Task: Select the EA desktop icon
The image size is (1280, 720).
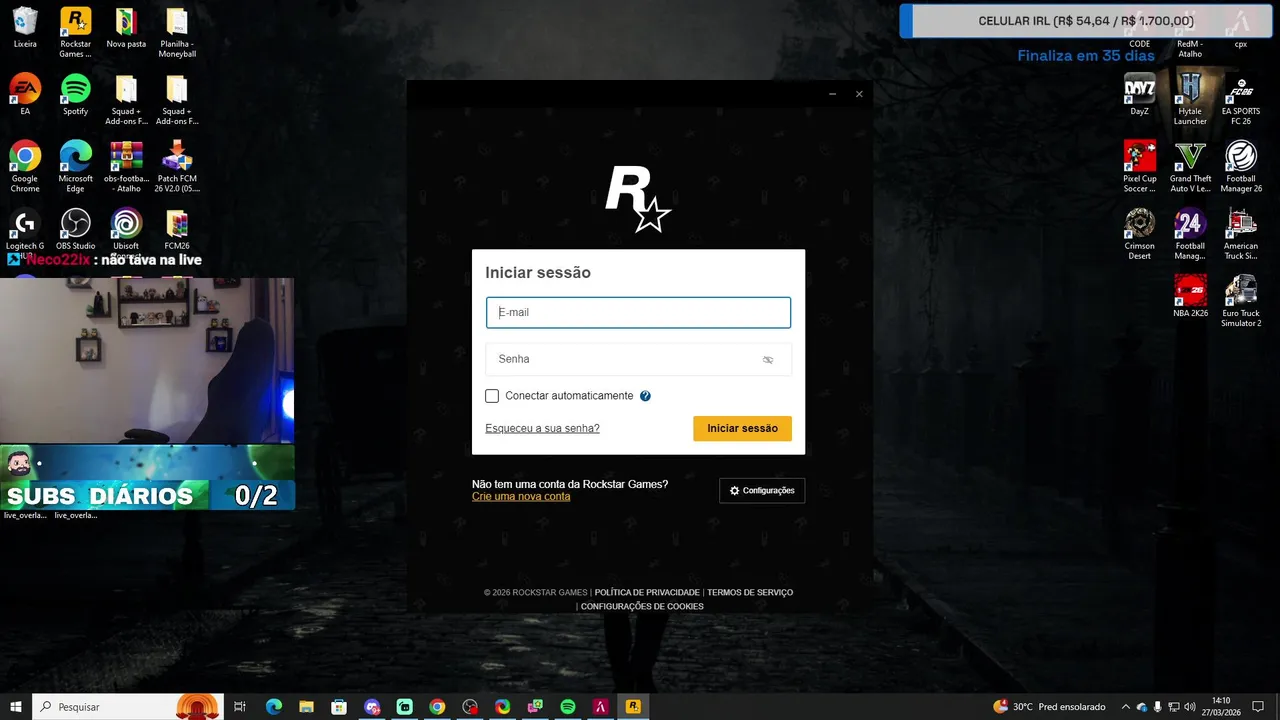Action: point(25,95)
